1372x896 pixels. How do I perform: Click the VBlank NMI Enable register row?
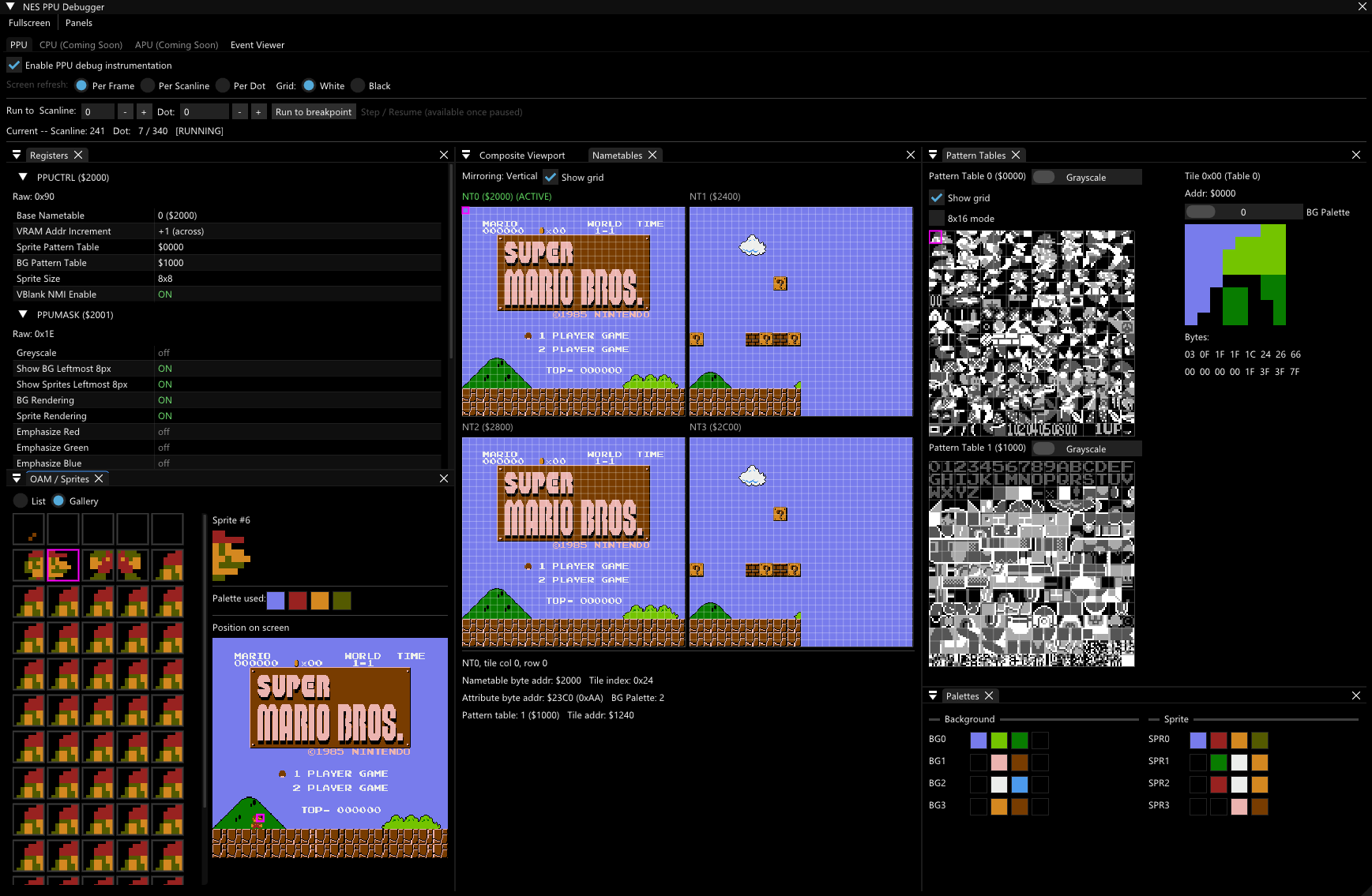point(227,294)
